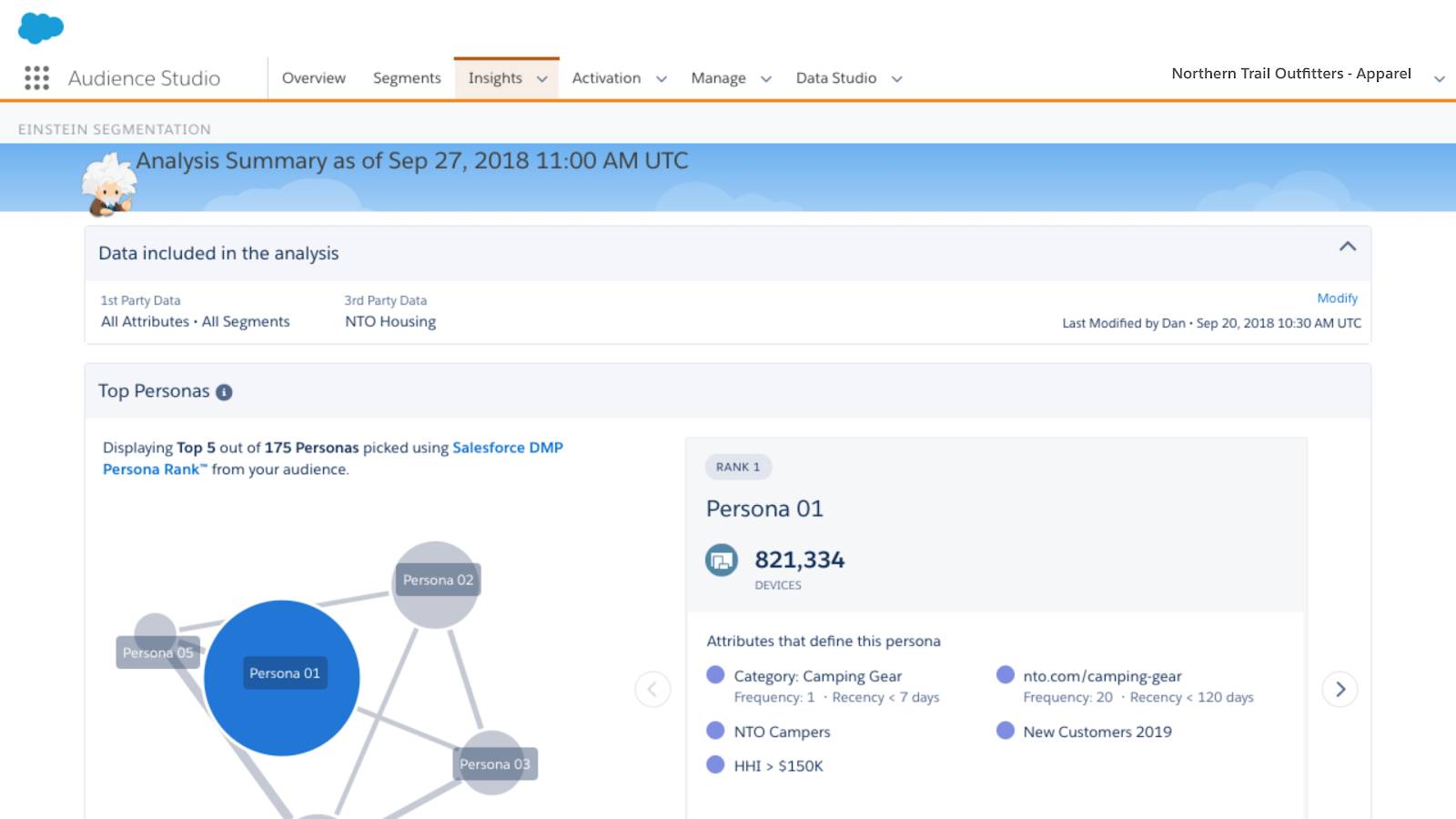Click the Salesforce cloud logo
Screen dimensions: 1456x819
41,28
